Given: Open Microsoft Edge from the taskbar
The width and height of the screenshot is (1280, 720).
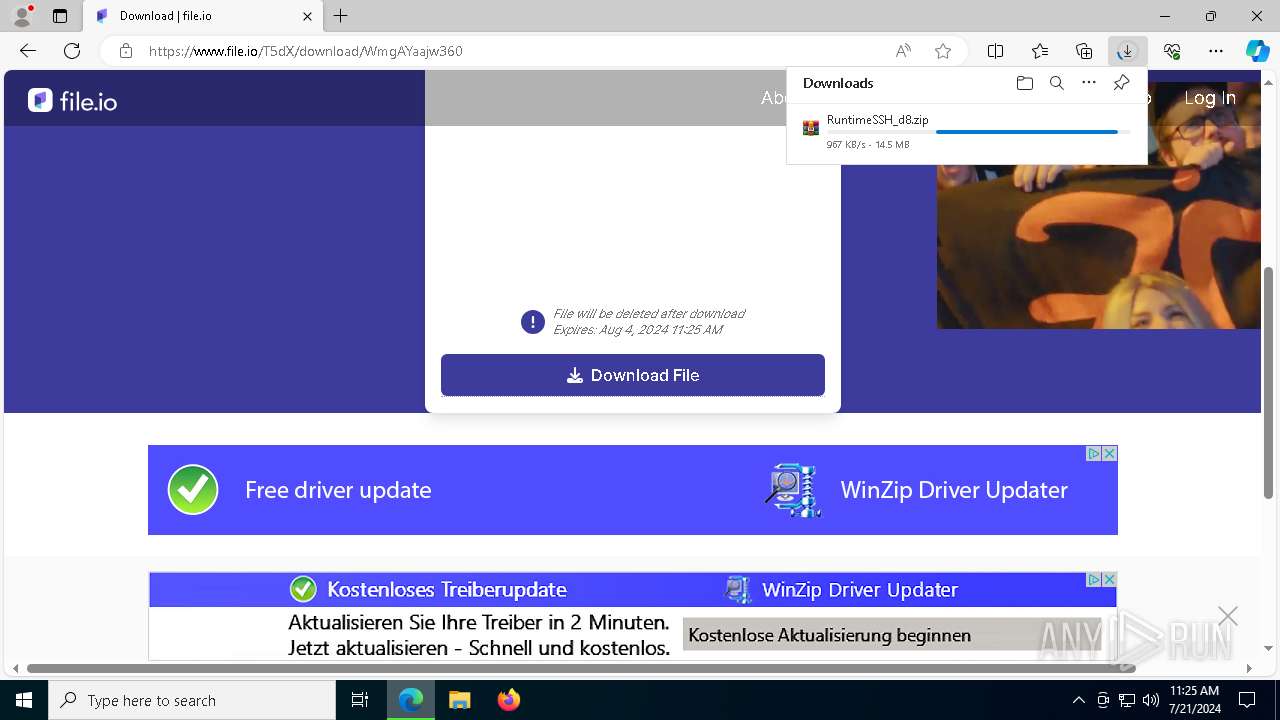Looking at the screenshot, I should [x=411, y=700].
